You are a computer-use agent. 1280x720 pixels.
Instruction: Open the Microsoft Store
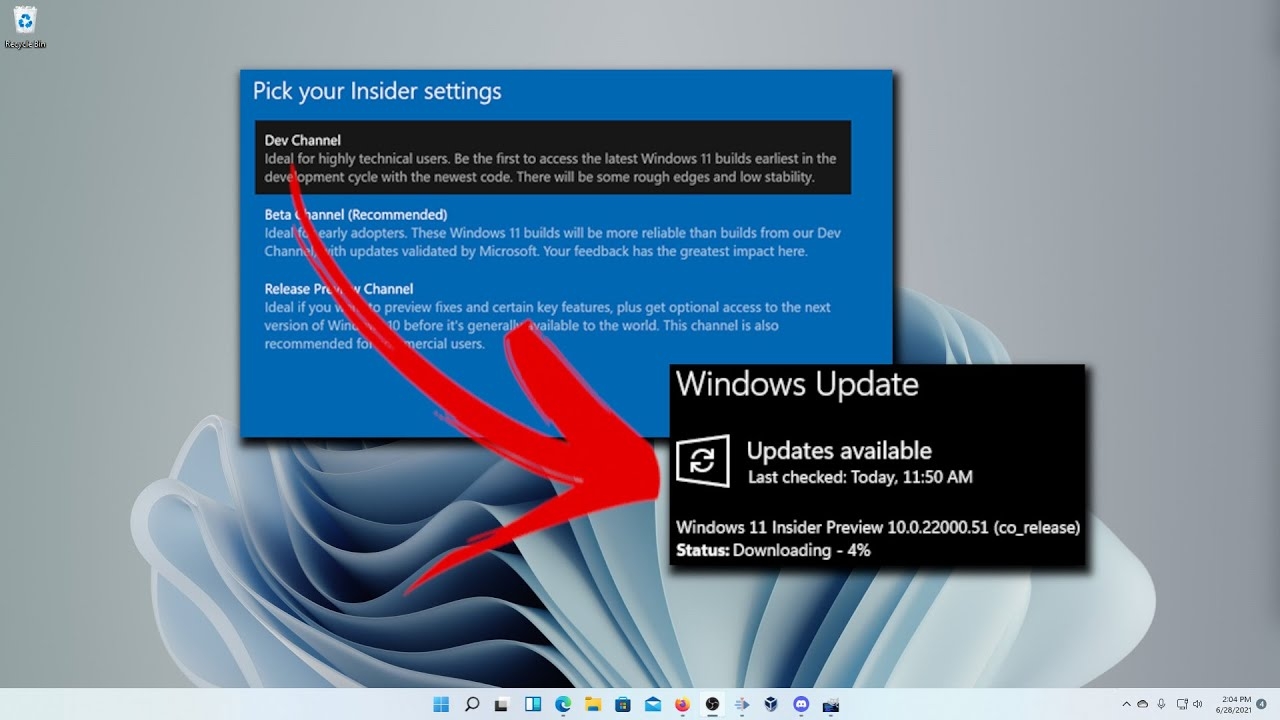click(622, 703)
